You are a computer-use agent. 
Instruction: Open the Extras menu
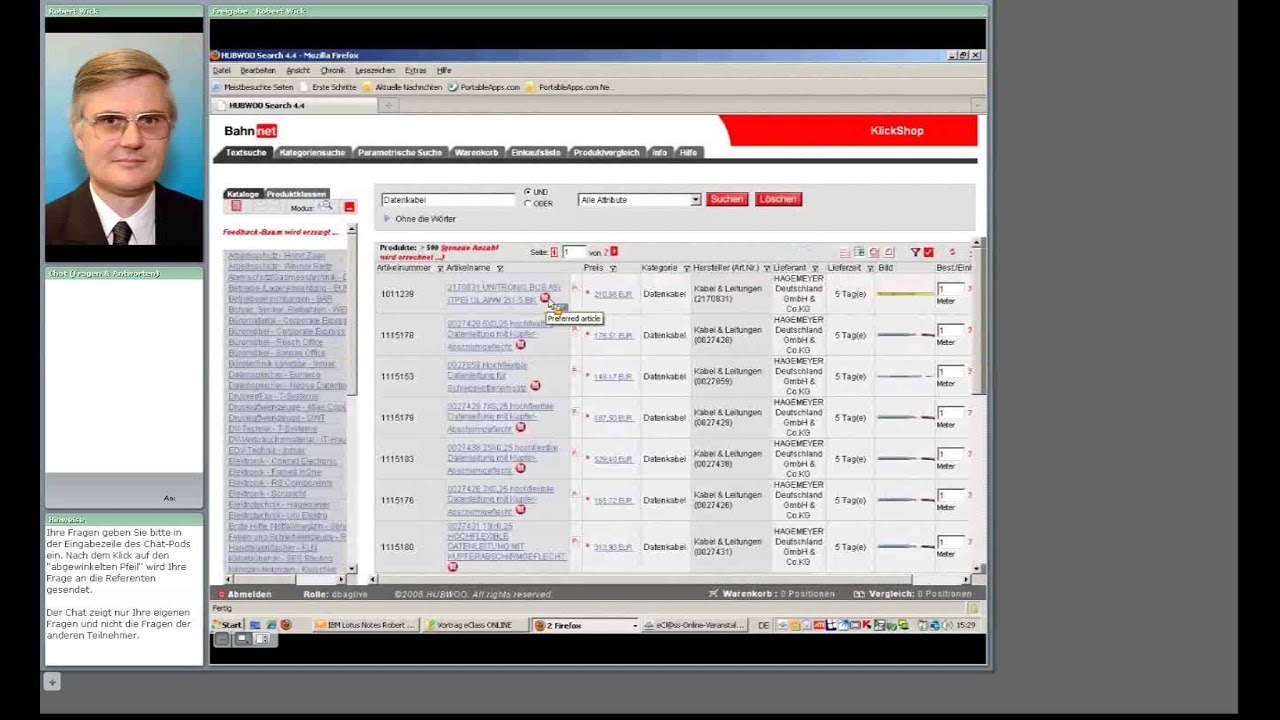[x=415, y=71]
